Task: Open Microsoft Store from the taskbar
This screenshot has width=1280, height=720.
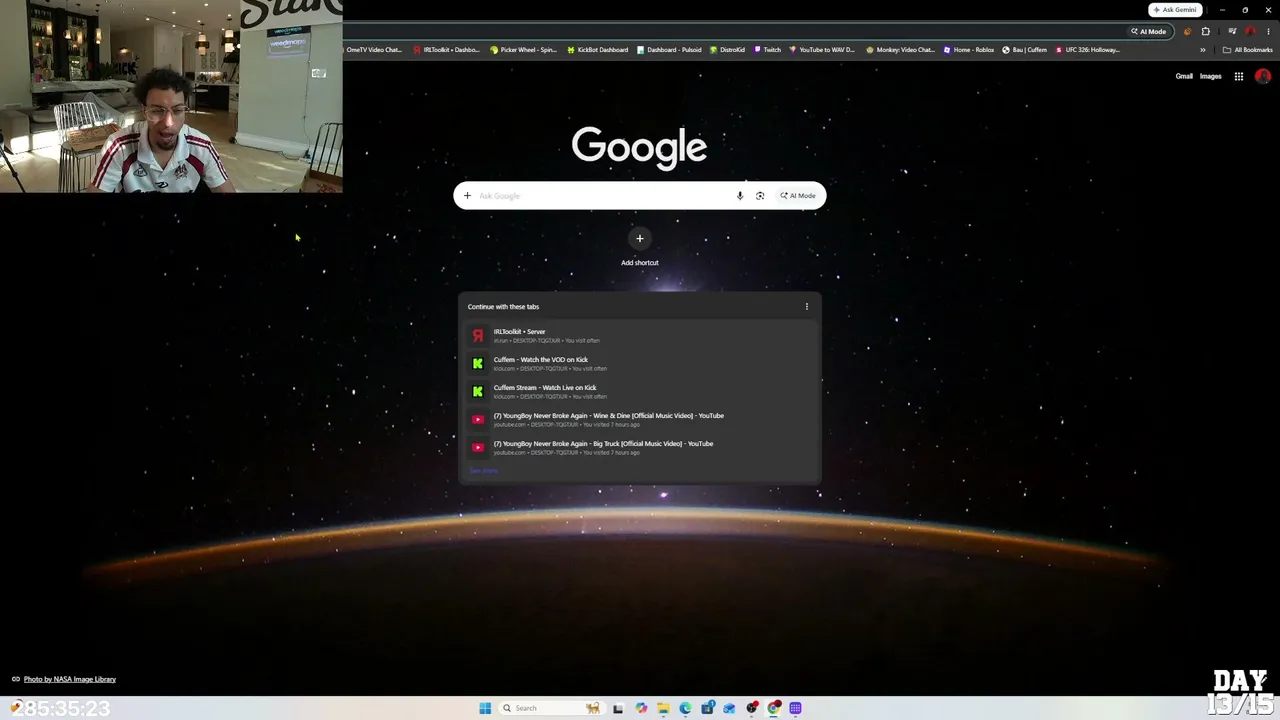Action: 707,708
